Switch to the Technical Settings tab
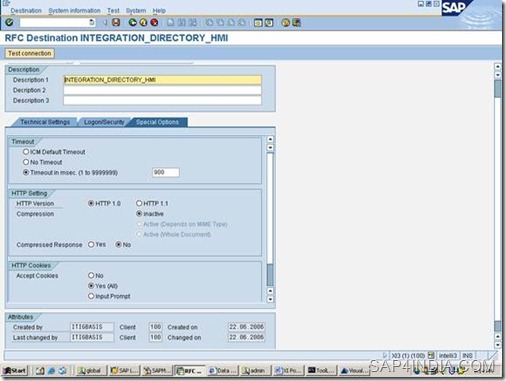This screenshot has width=506, height=381. [x=45, y=122]
